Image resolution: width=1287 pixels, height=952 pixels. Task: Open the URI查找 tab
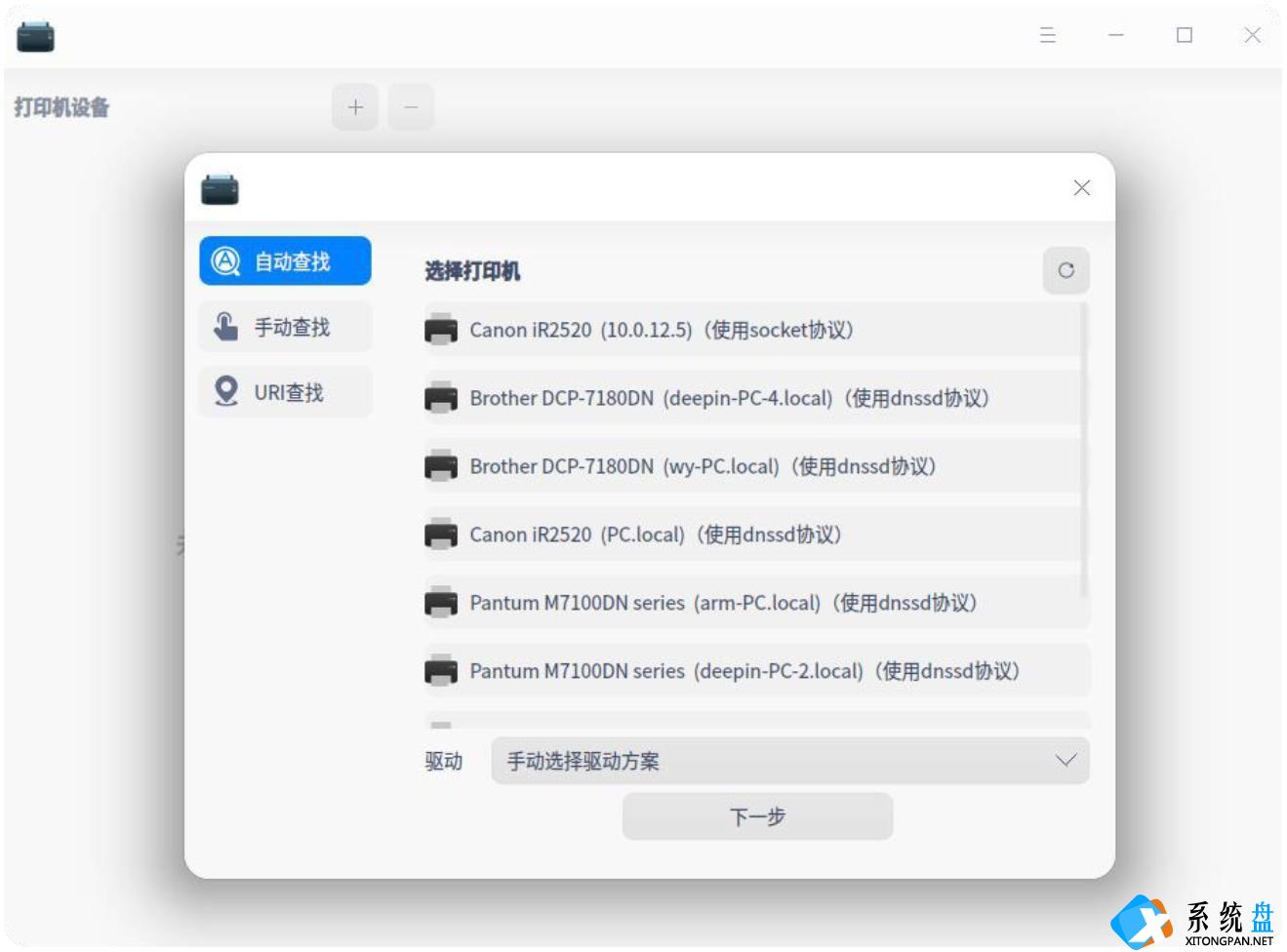pos(285,391)
